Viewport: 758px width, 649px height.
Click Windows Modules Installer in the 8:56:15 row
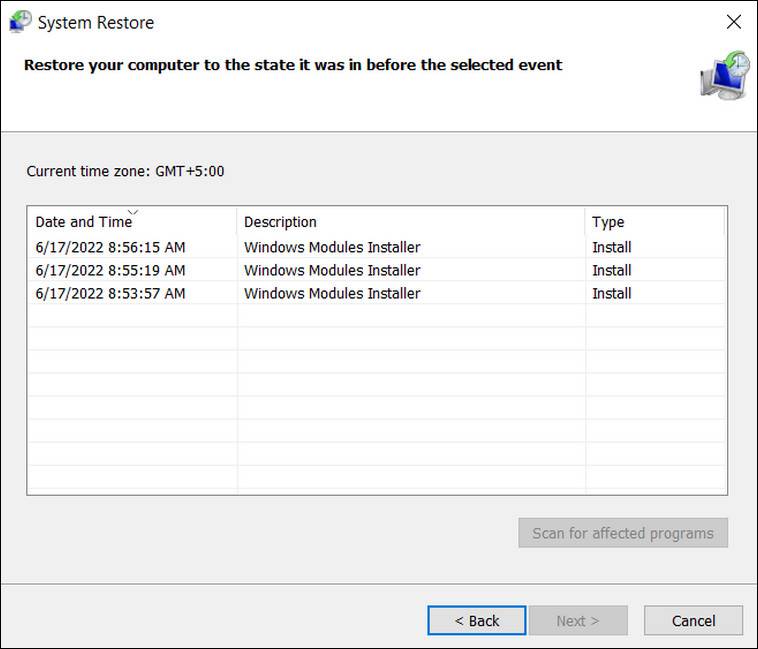click(332, 247)
